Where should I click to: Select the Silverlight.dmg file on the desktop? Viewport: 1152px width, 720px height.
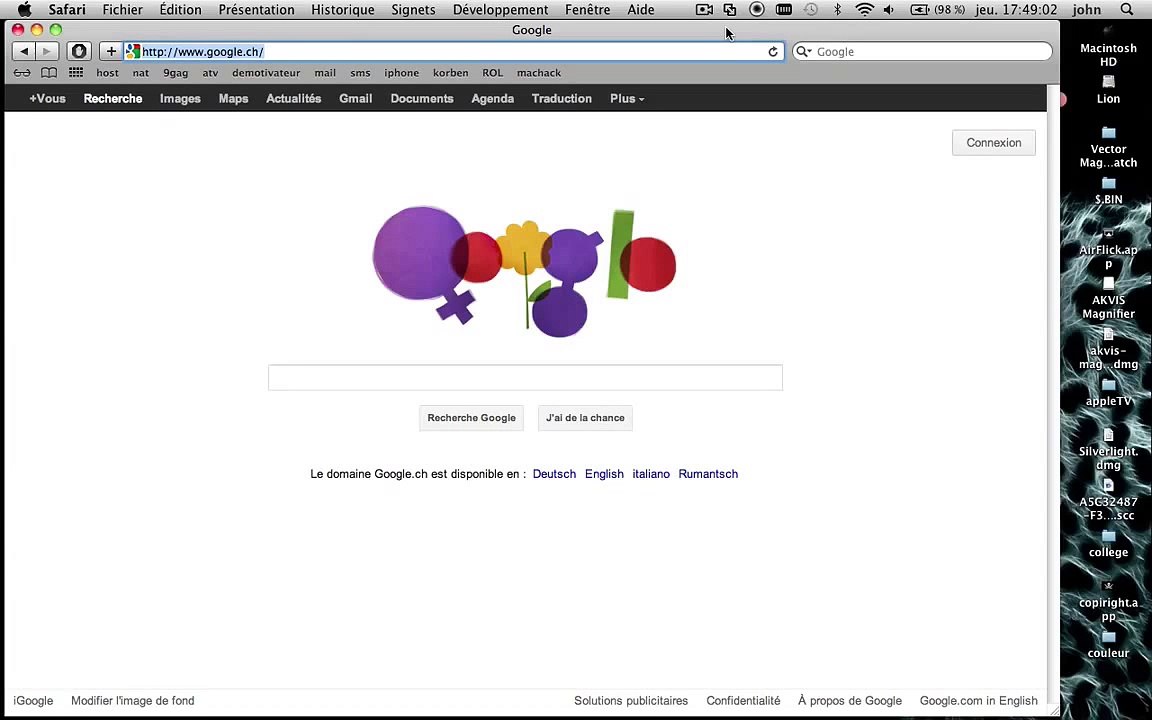coord(1109,450)
